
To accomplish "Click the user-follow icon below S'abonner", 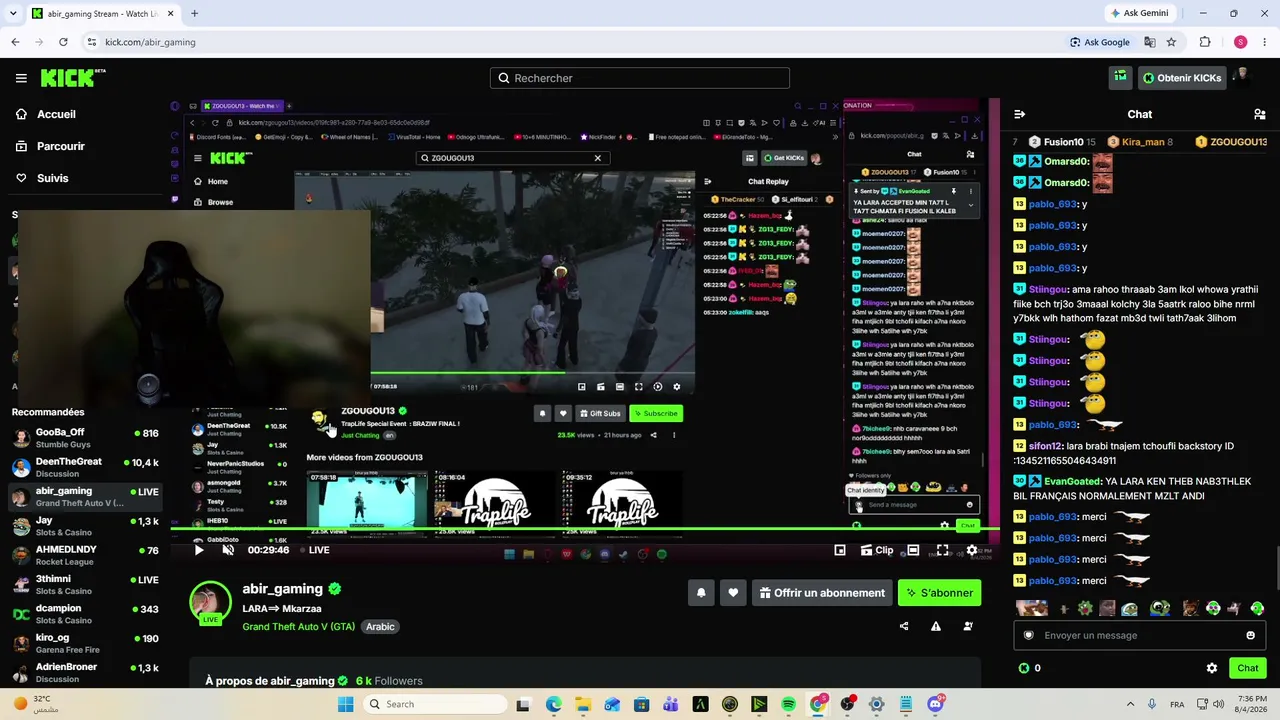I will (968, 627).
